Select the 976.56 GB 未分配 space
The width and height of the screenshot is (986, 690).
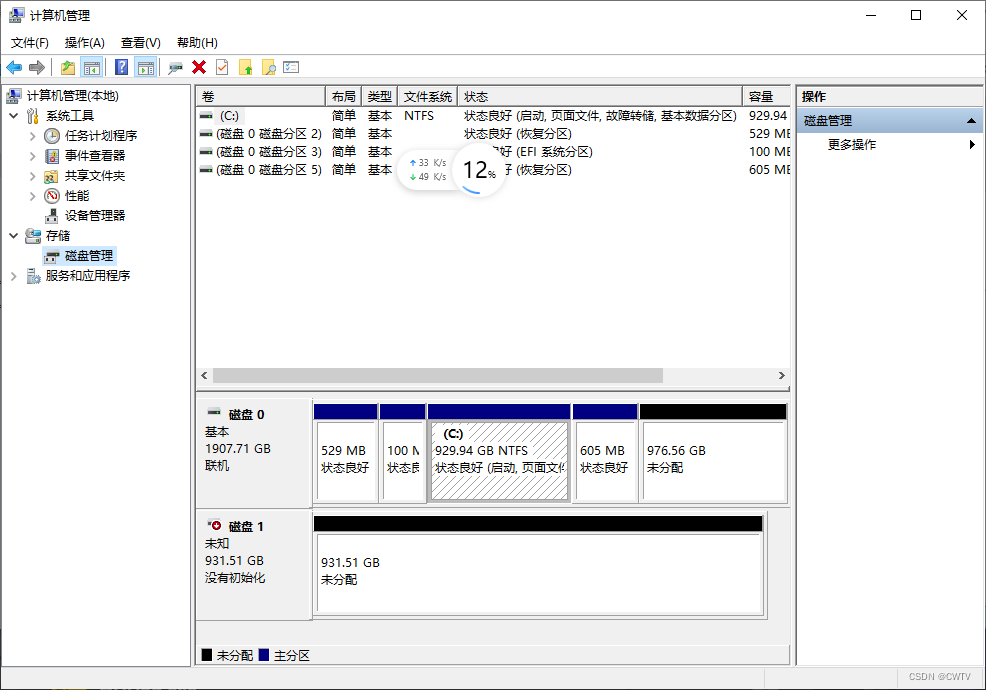tap(713, 453)
